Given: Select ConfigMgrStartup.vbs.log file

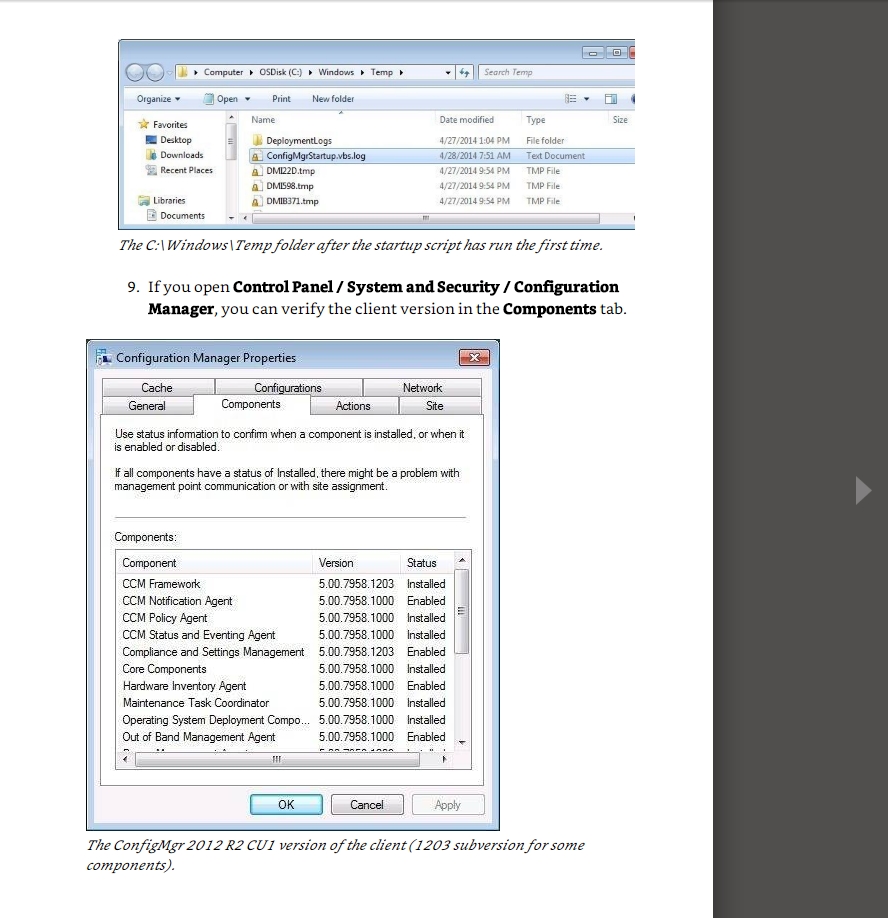Looking at the screenshot, I should pos(315,156).
